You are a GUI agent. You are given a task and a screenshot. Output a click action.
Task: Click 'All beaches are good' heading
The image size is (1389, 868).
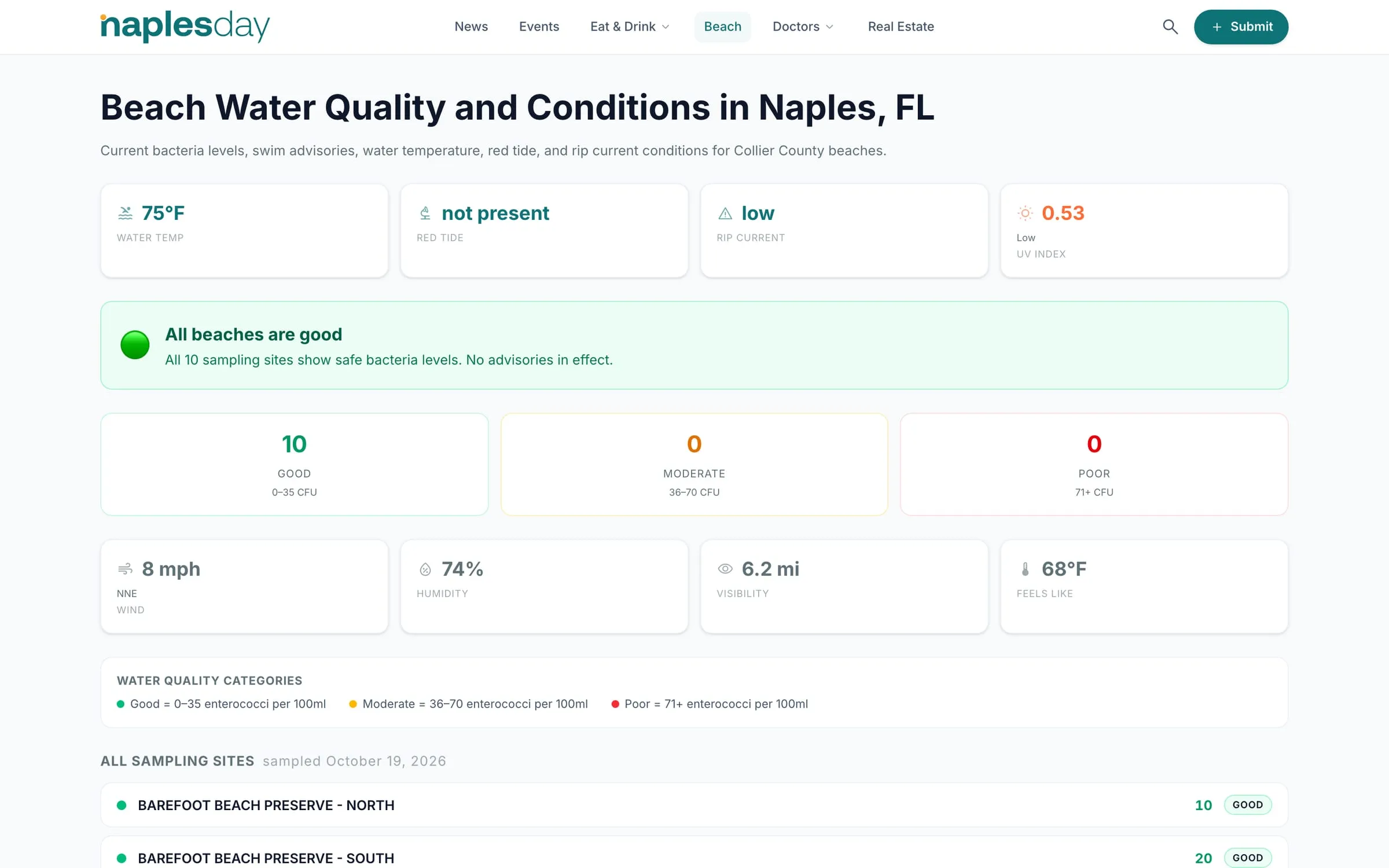[x=253, y=334]
